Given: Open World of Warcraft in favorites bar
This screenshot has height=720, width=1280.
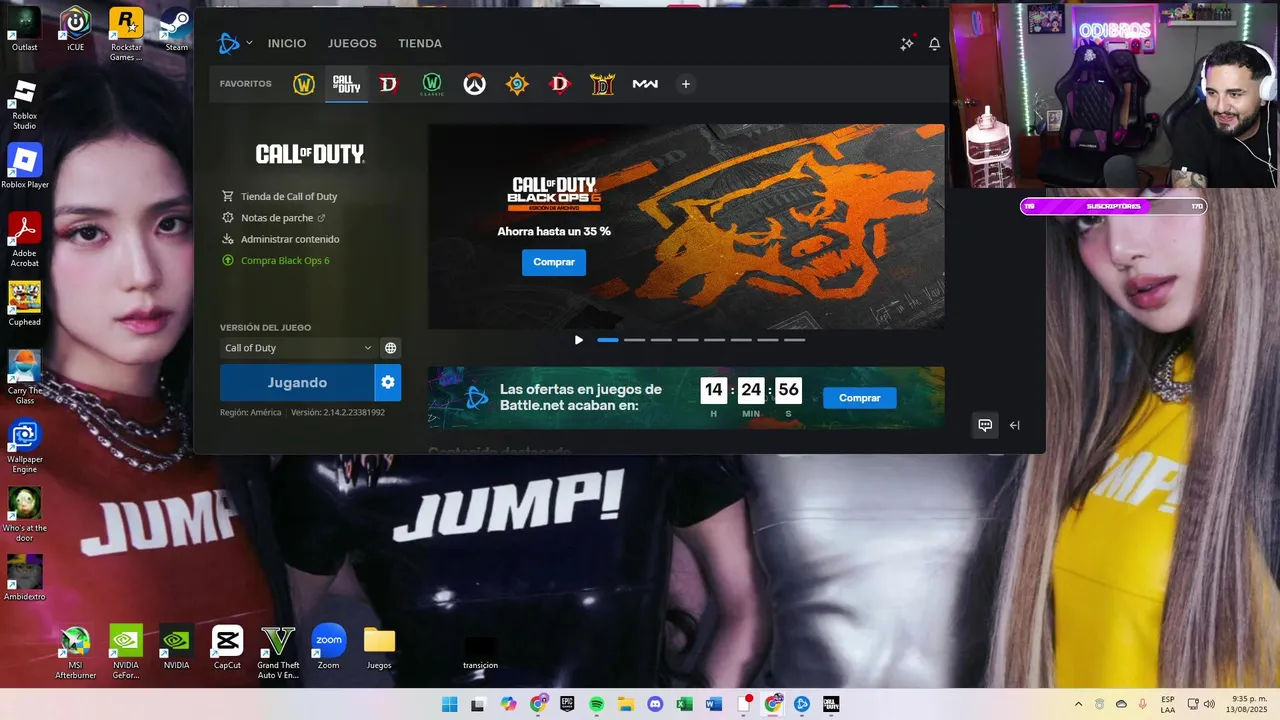Looking at the screenshot, I should click(303, 85).
